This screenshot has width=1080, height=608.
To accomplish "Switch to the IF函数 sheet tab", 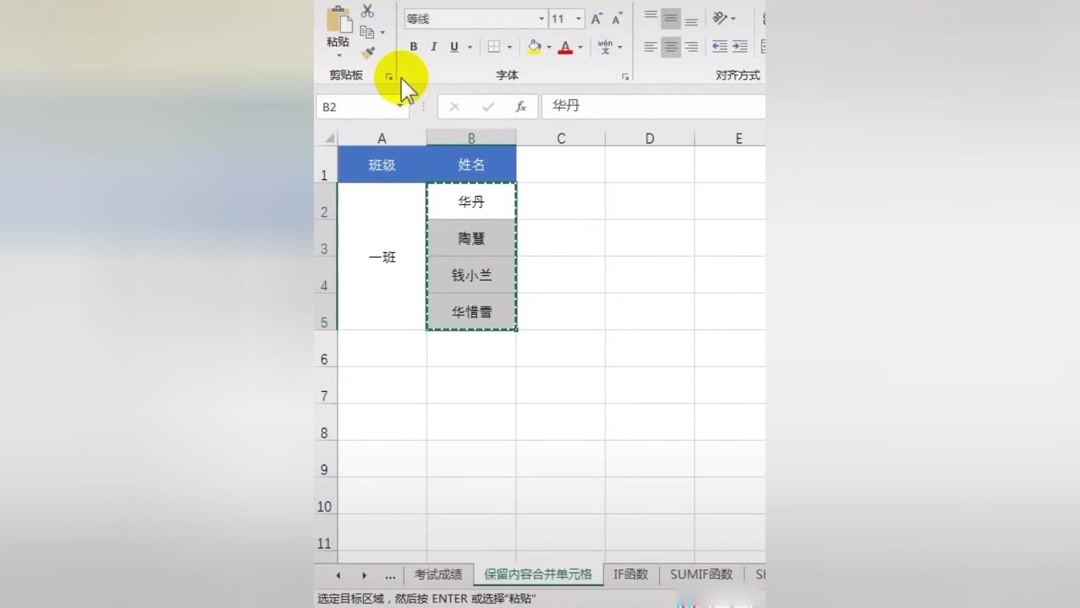I will pyautogui.click(x=630, y=575).
